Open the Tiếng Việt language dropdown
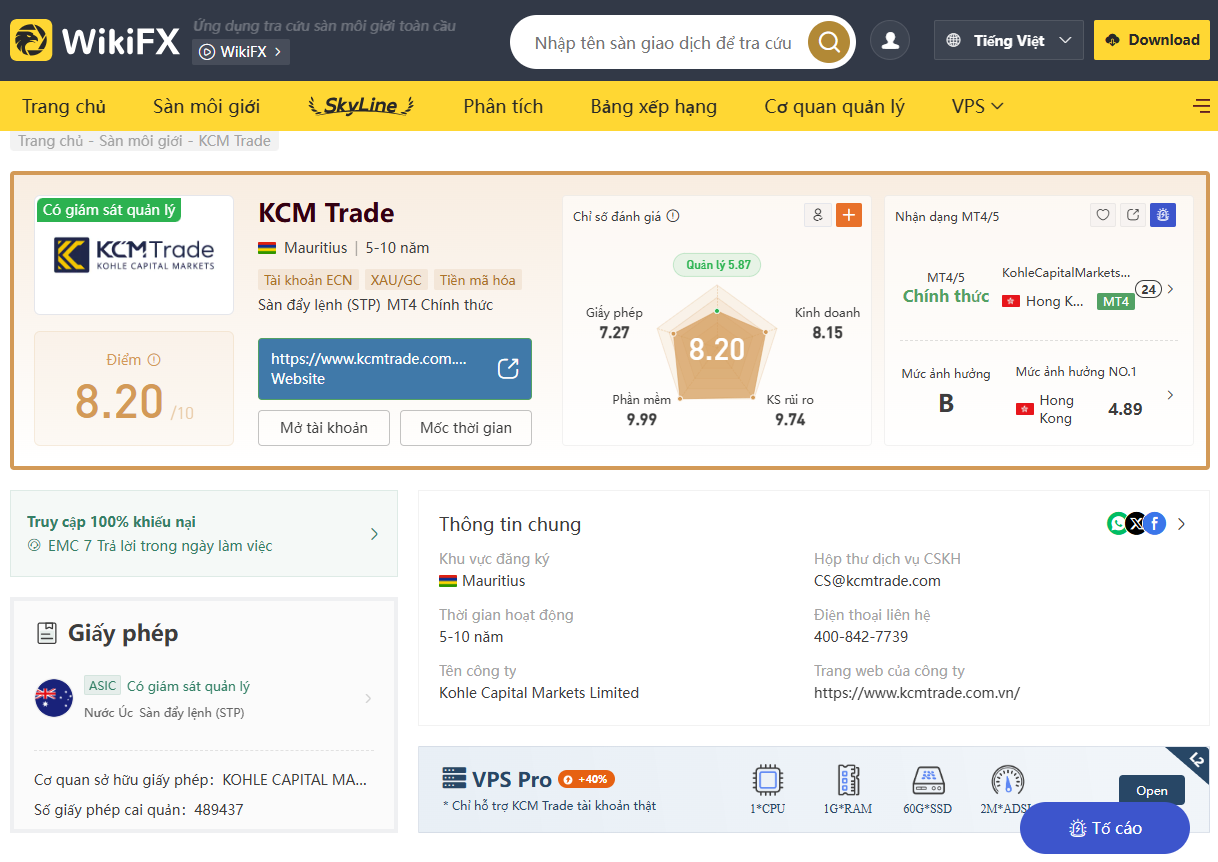Viewport: 1218px width, 862px height. (x=1008, y=41)
